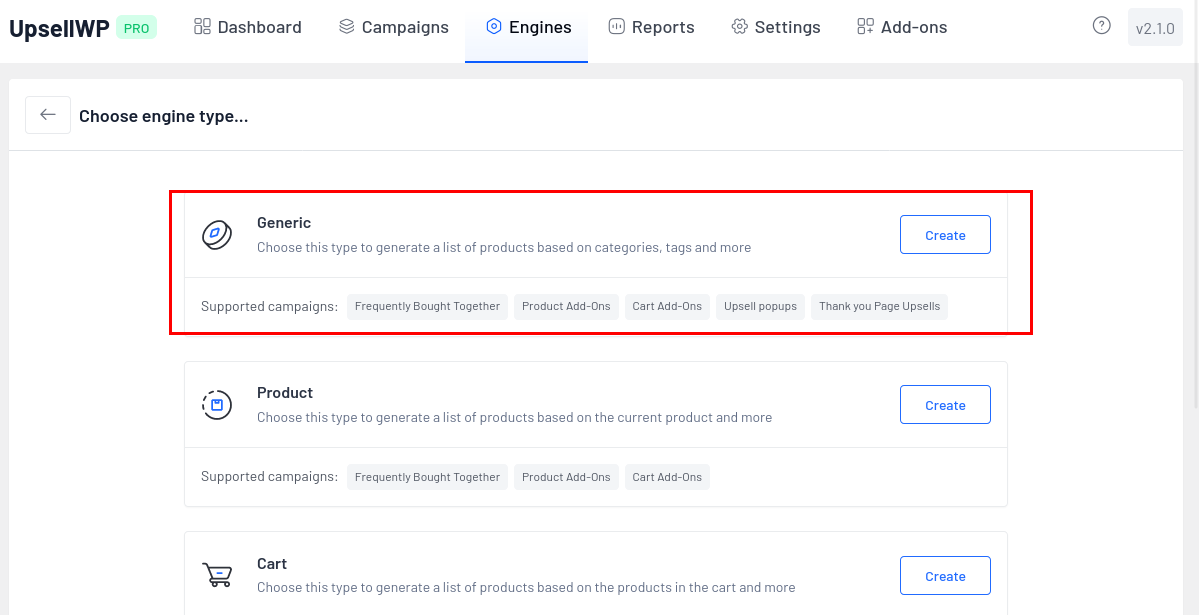Click the UpsellWP logo
Screen dimensions: 1199x615
pos(59,28)
